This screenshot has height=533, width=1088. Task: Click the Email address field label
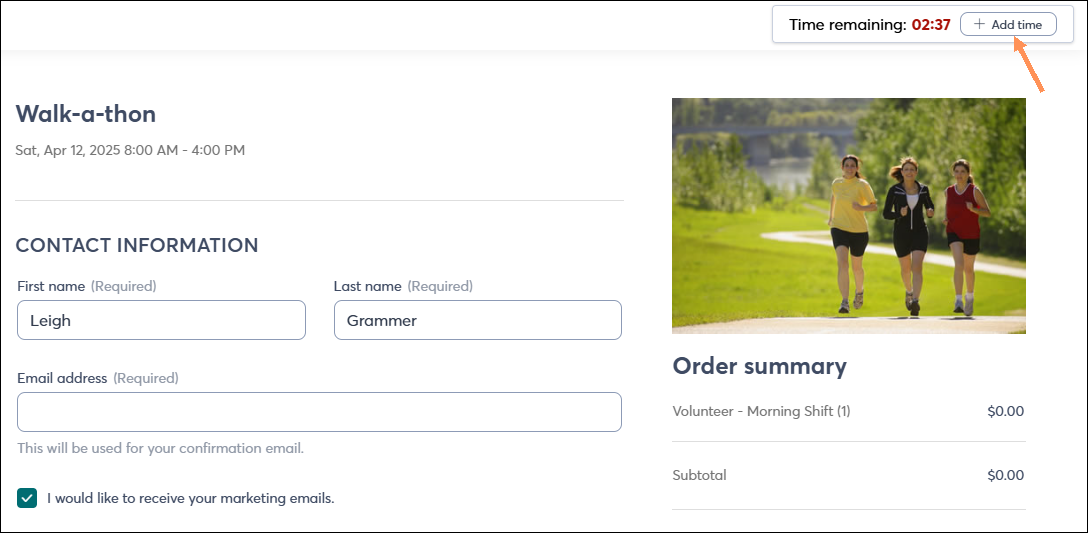click(x=62, y=378)
